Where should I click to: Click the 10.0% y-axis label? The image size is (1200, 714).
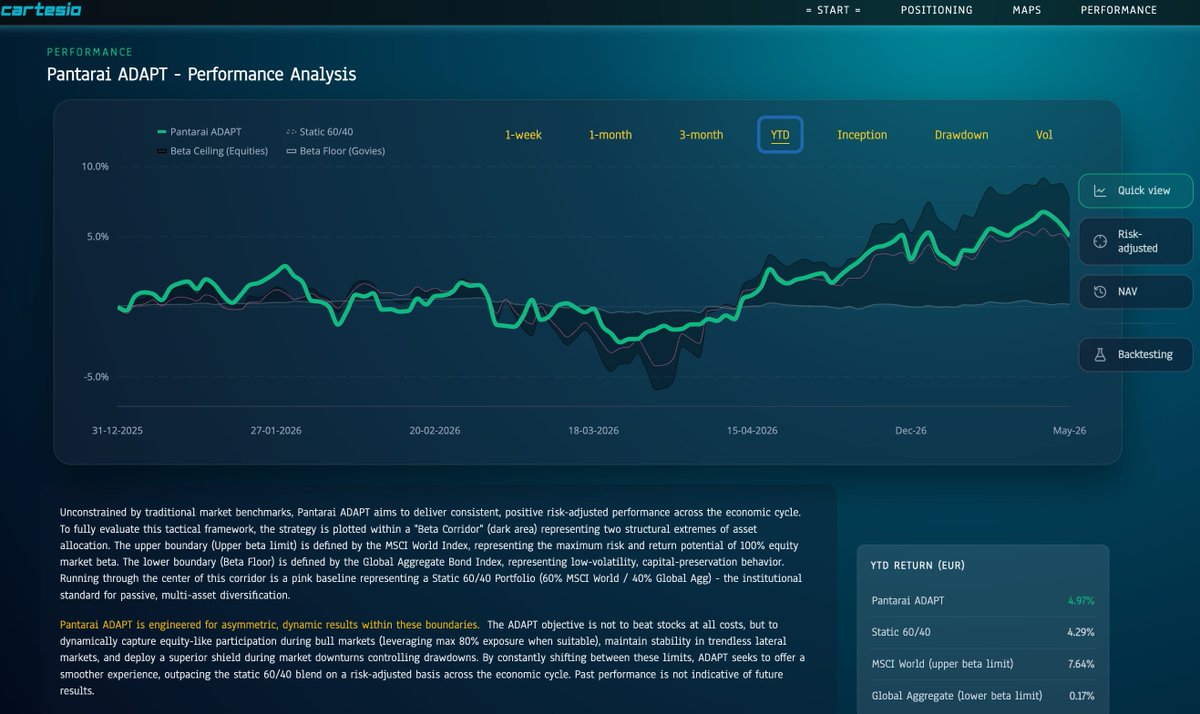(x=95, y=167)
